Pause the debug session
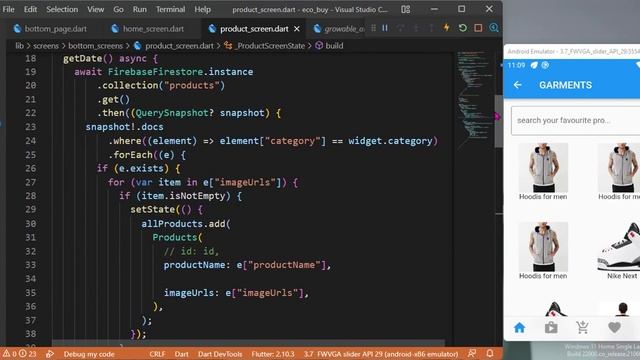This screenshot has width=640, height=360. (385, 28)
